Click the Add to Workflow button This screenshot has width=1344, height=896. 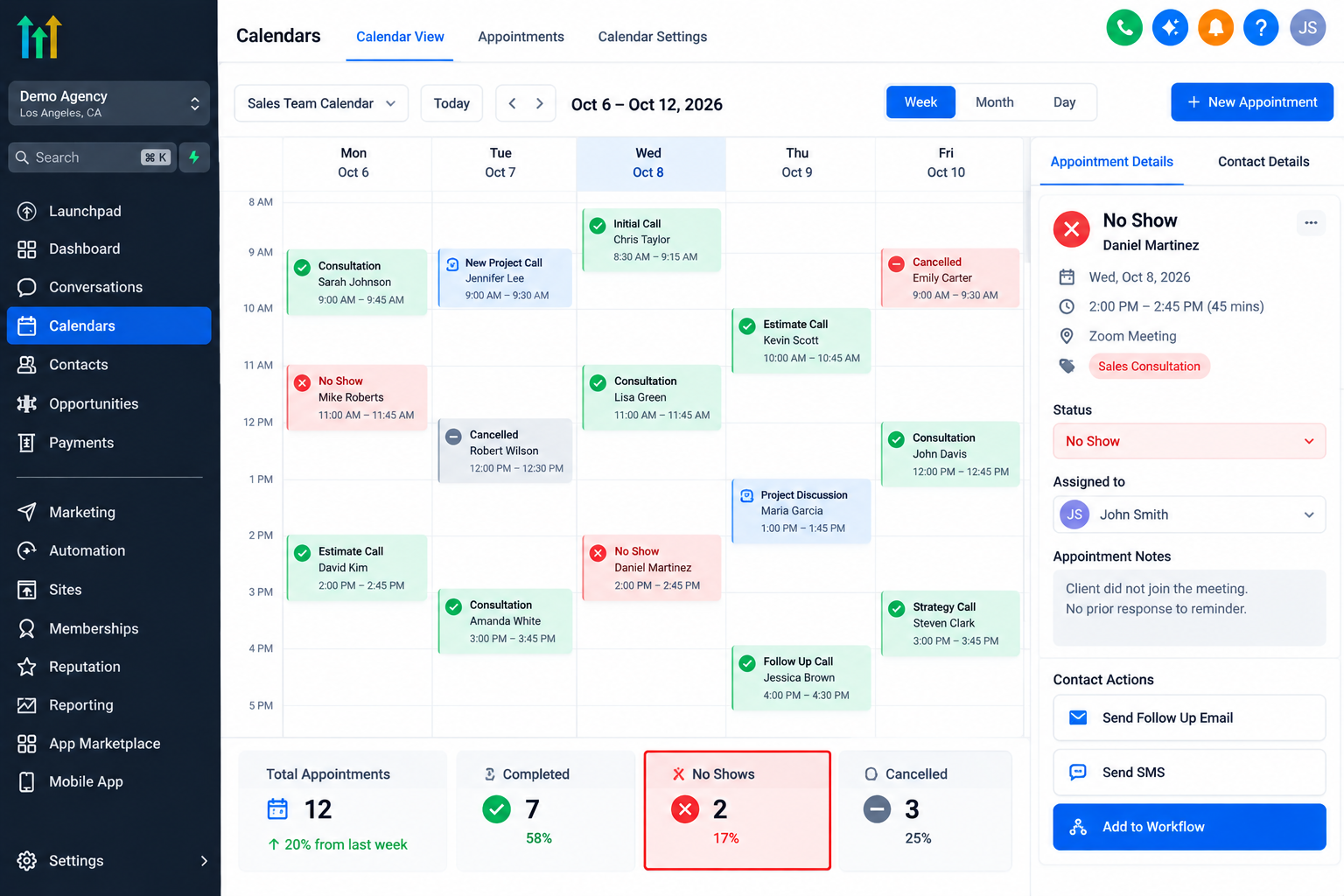click(1189, 827)
